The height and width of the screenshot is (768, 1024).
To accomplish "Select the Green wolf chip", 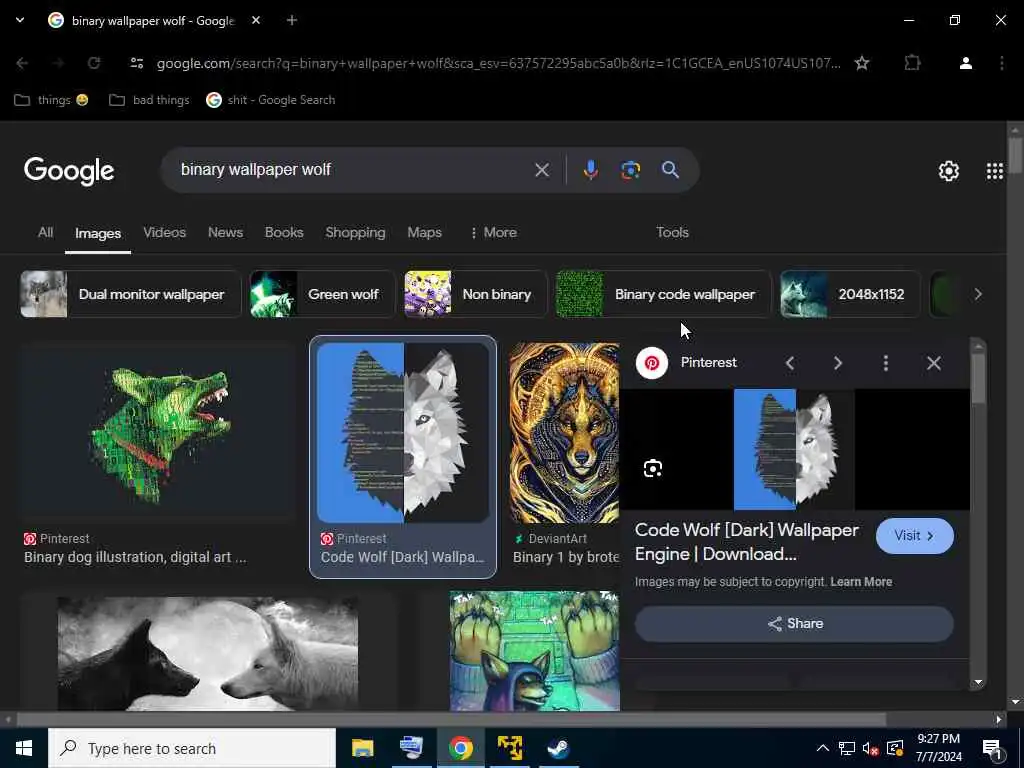I will click(322, 294).
